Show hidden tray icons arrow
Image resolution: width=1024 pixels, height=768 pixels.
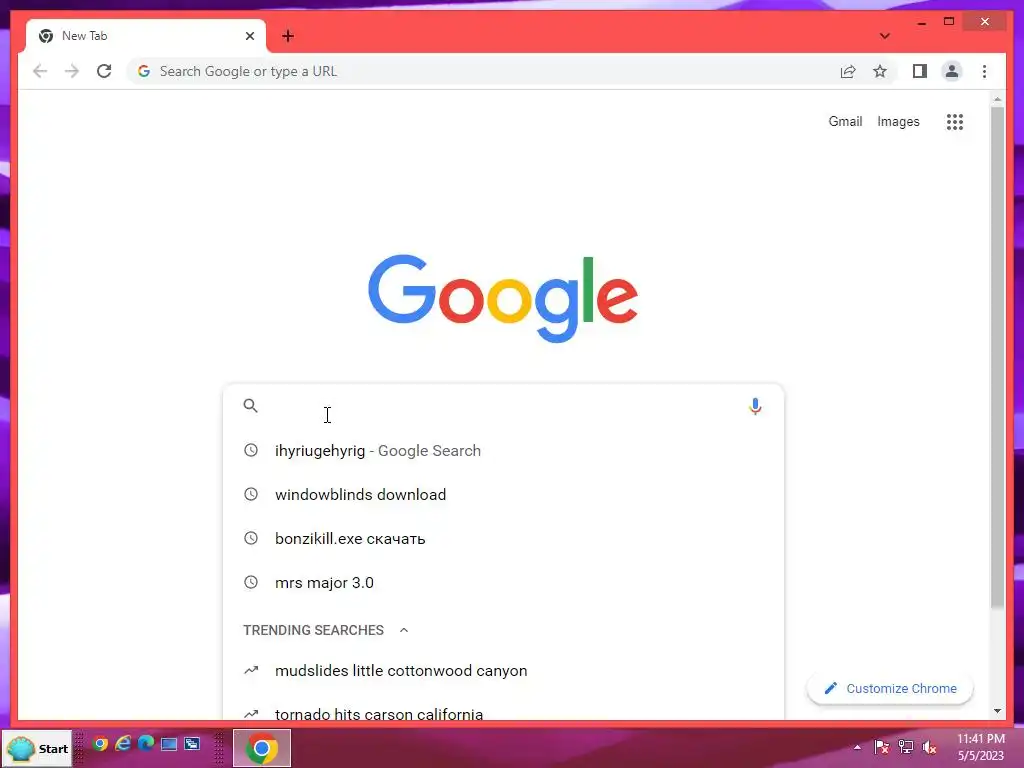(857, 747)
